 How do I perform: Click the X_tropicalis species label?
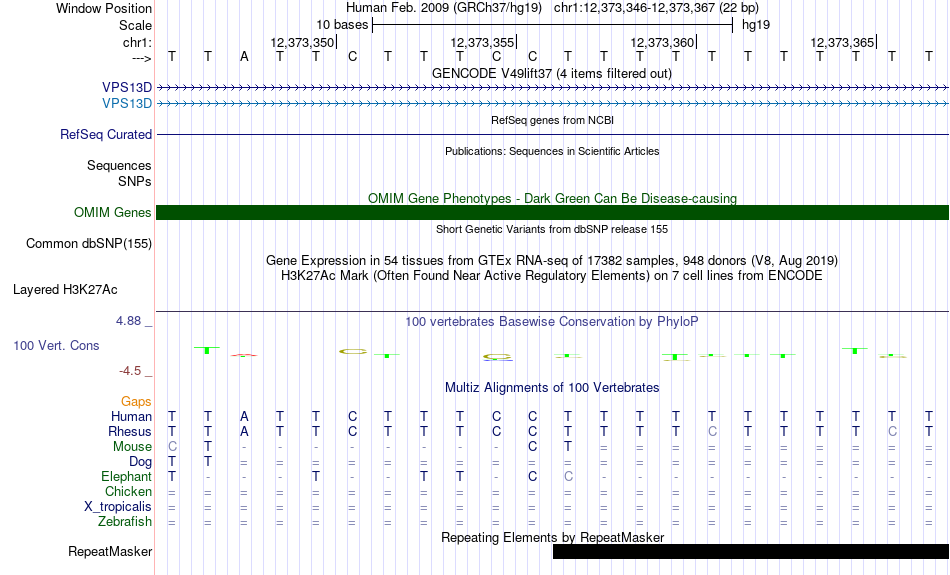click(x=118, y=507)
